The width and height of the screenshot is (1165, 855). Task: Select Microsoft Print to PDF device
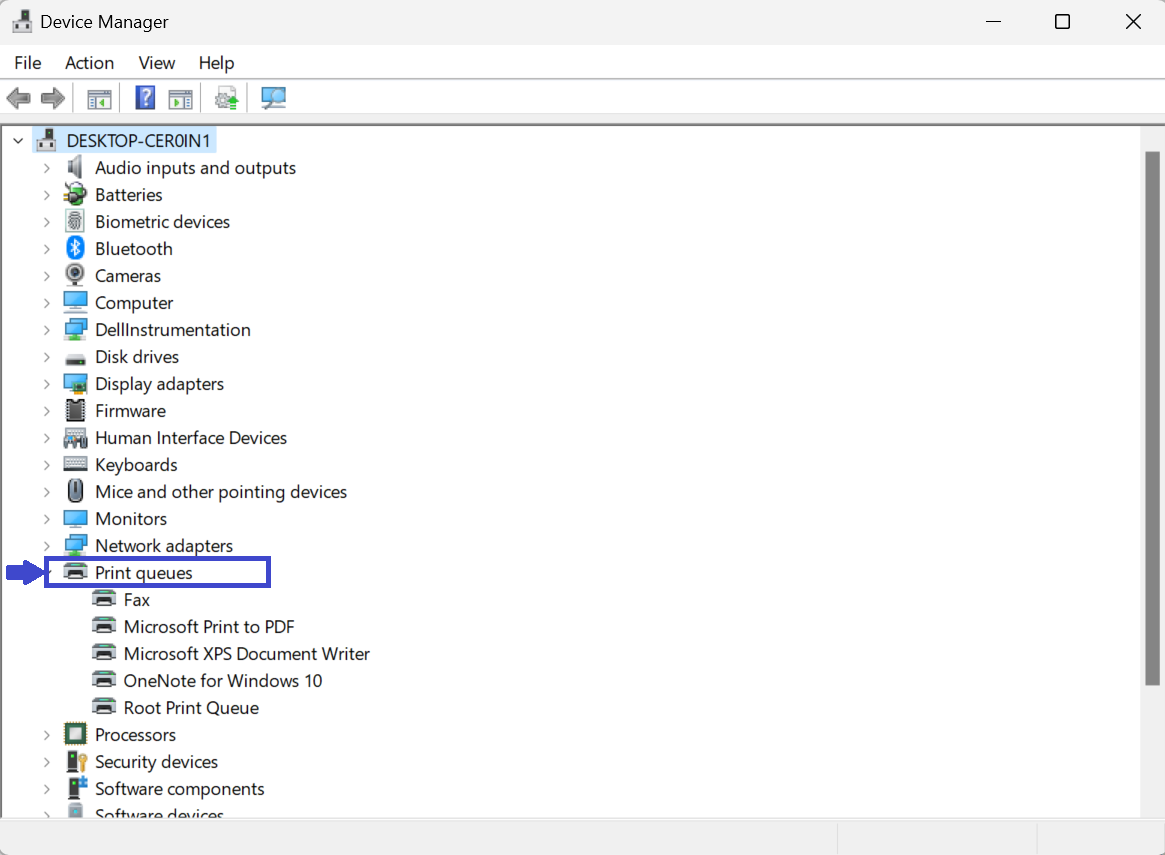point(208,627)
